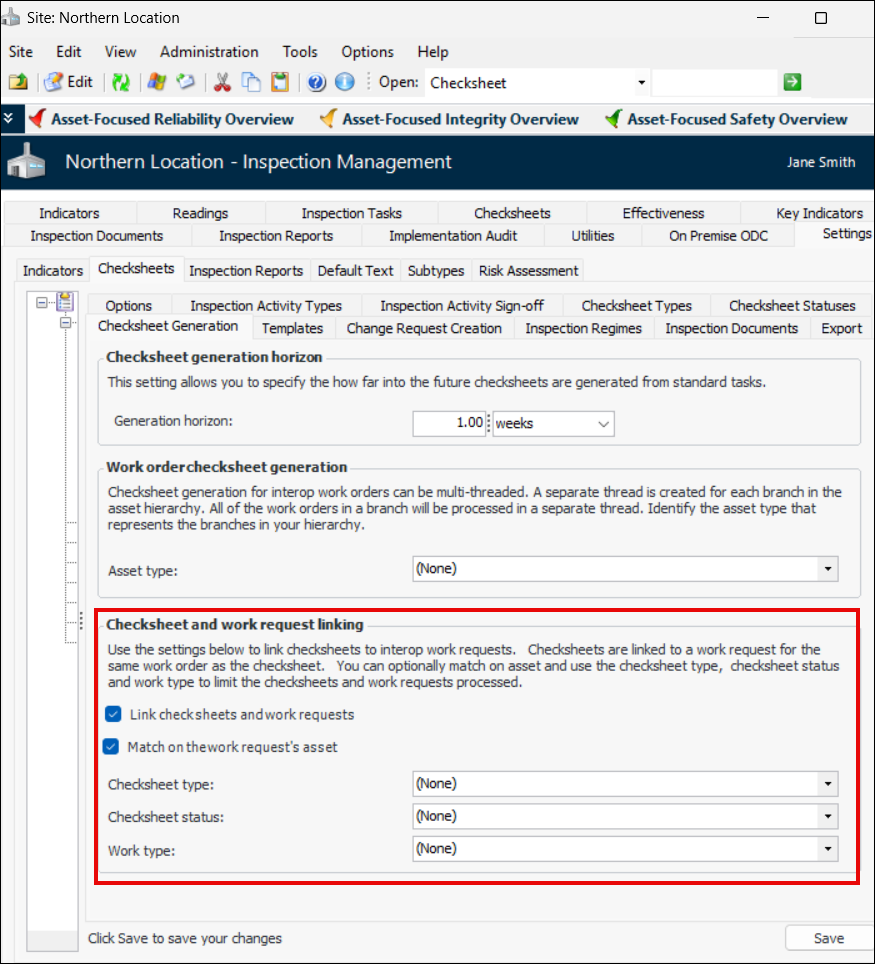Viewport: 875px width, 964px height.
Task: Open Checksheet Types sub-tab
Action: (x=636, y=306)
